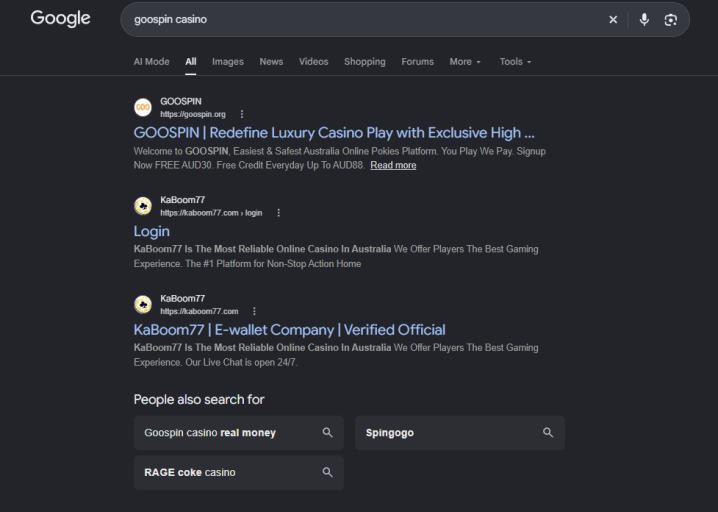Image resolution: width=718 pixels, height=512 pixels.
Task: Select the All tab
Action: pyautogui.click(x=191, y=62)
